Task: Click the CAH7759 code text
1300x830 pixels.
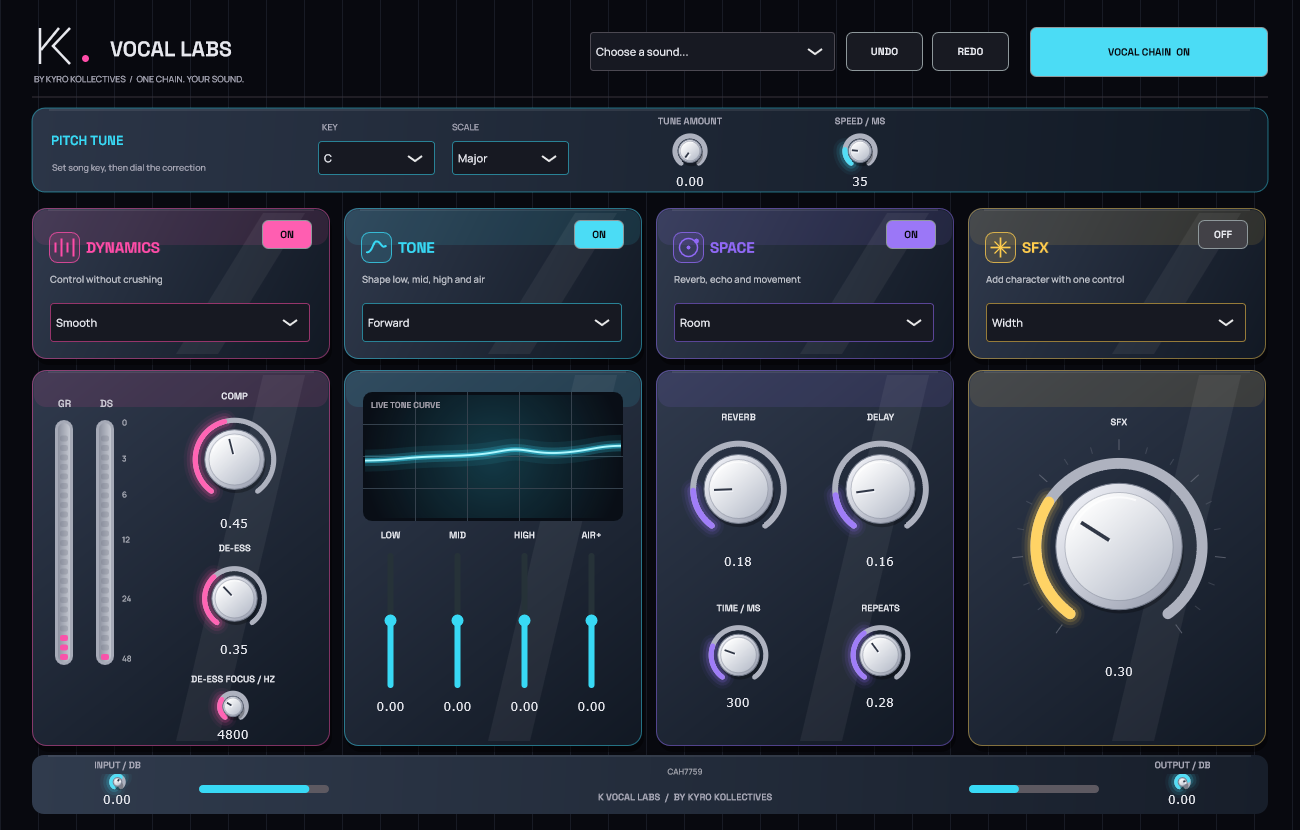Action: 684,772
